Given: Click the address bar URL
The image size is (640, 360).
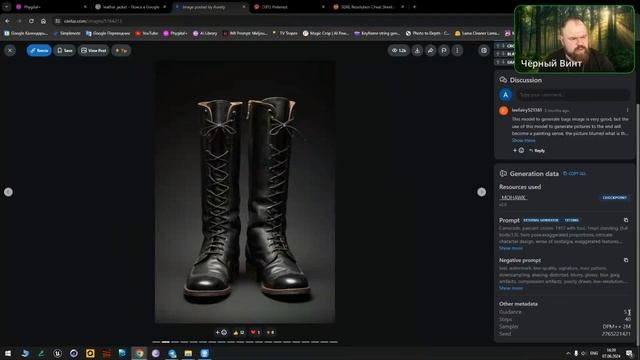Looking at the screenshot, I should click(x=93, y=21).
